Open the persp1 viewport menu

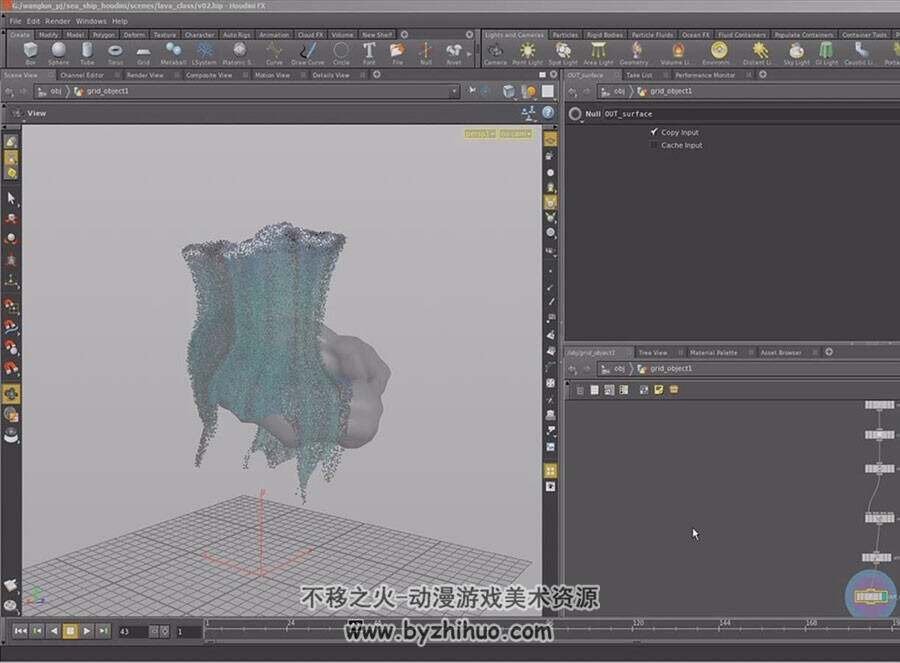(x=480, y=134)
